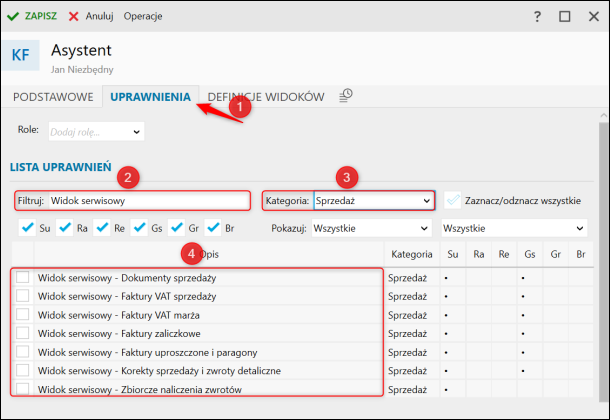Toggle the Re filter checkbox
Screen dimensions: 610x420
point(102,228)
